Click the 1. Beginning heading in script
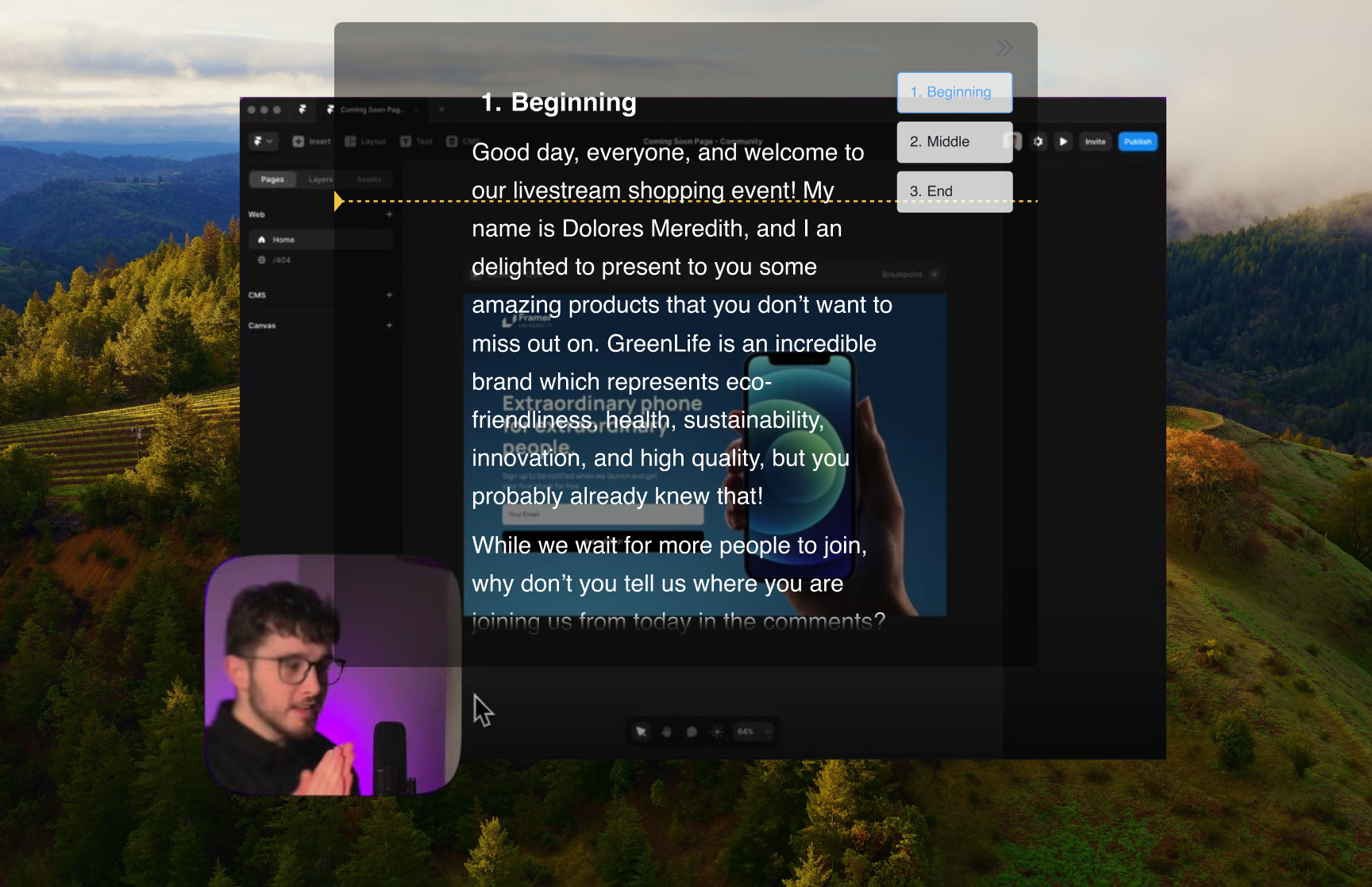This screenshot has height=887, width=1372. [x=558, y=102]
